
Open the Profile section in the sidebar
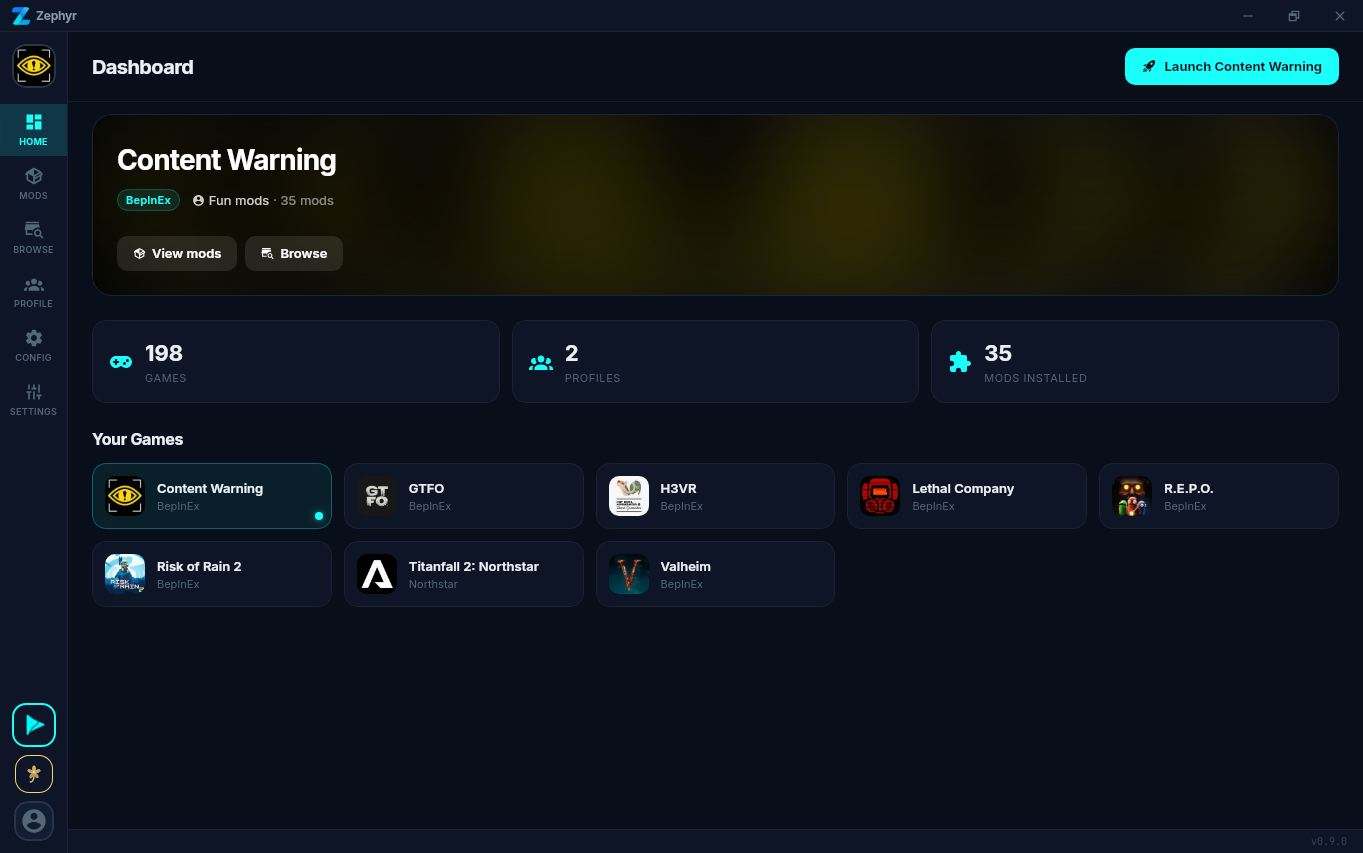[x=33, y=291]
